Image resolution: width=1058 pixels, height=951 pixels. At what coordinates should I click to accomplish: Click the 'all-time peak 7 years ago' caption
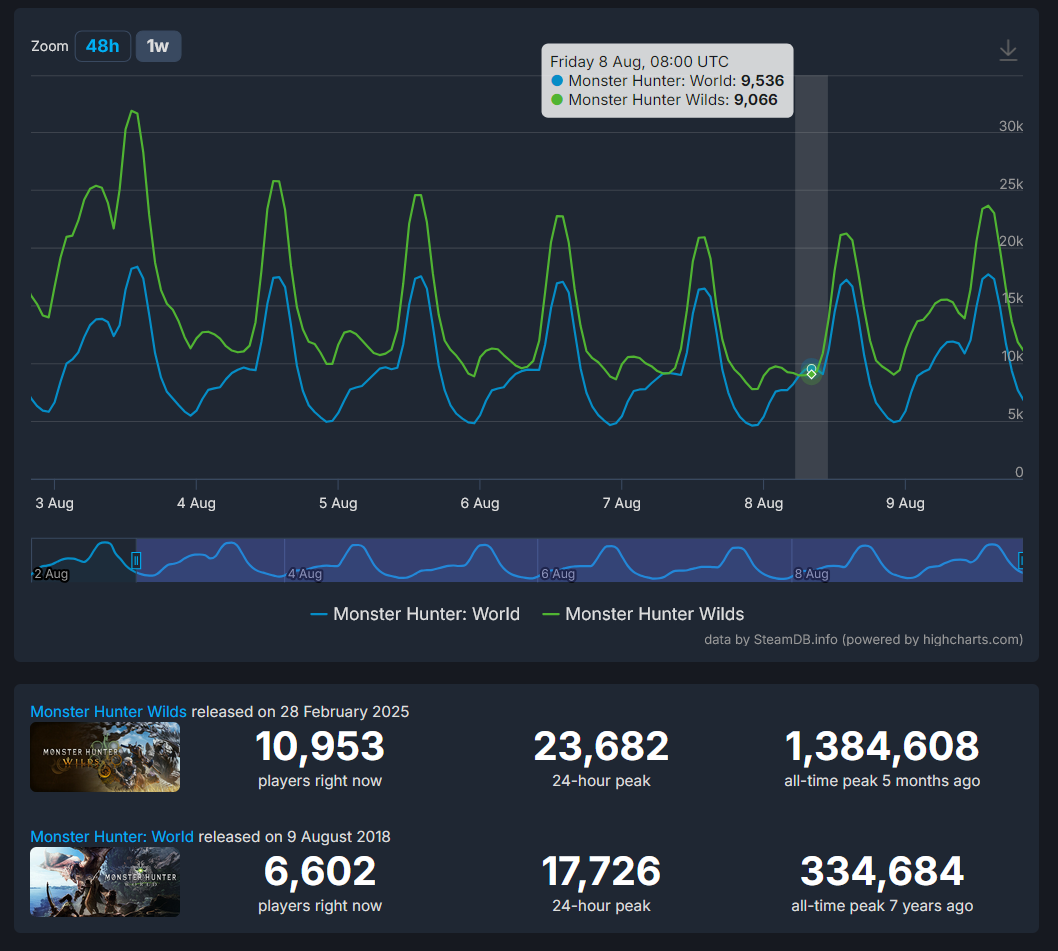tap(882, 906)
